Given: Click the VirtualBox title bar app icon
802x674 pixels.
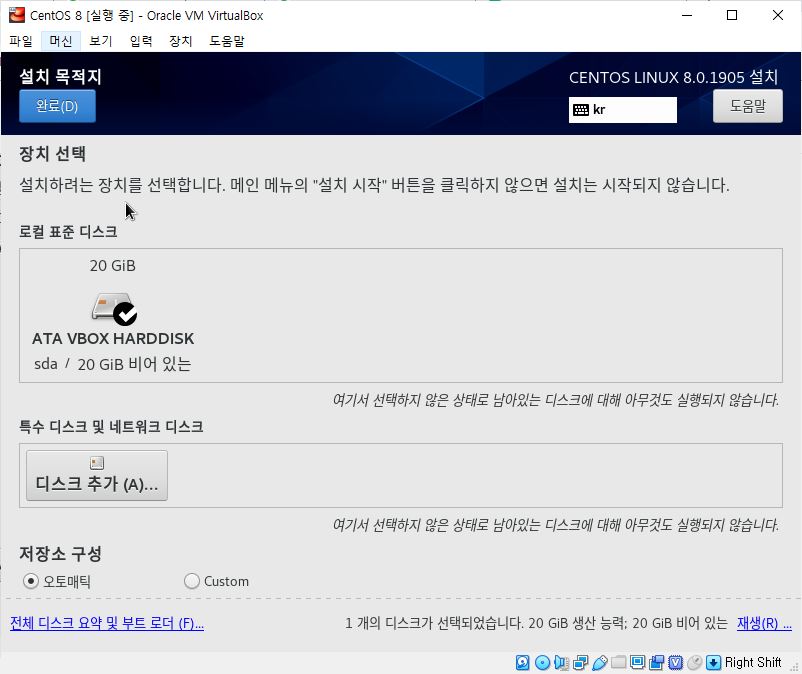Looking at the screenshot, I should pyautogui.click(x=16, y=15).
